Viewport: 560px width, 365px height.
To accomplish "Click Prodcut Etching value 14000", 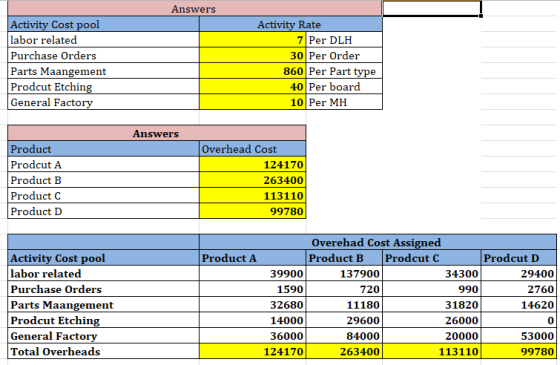I will (252, 320).
